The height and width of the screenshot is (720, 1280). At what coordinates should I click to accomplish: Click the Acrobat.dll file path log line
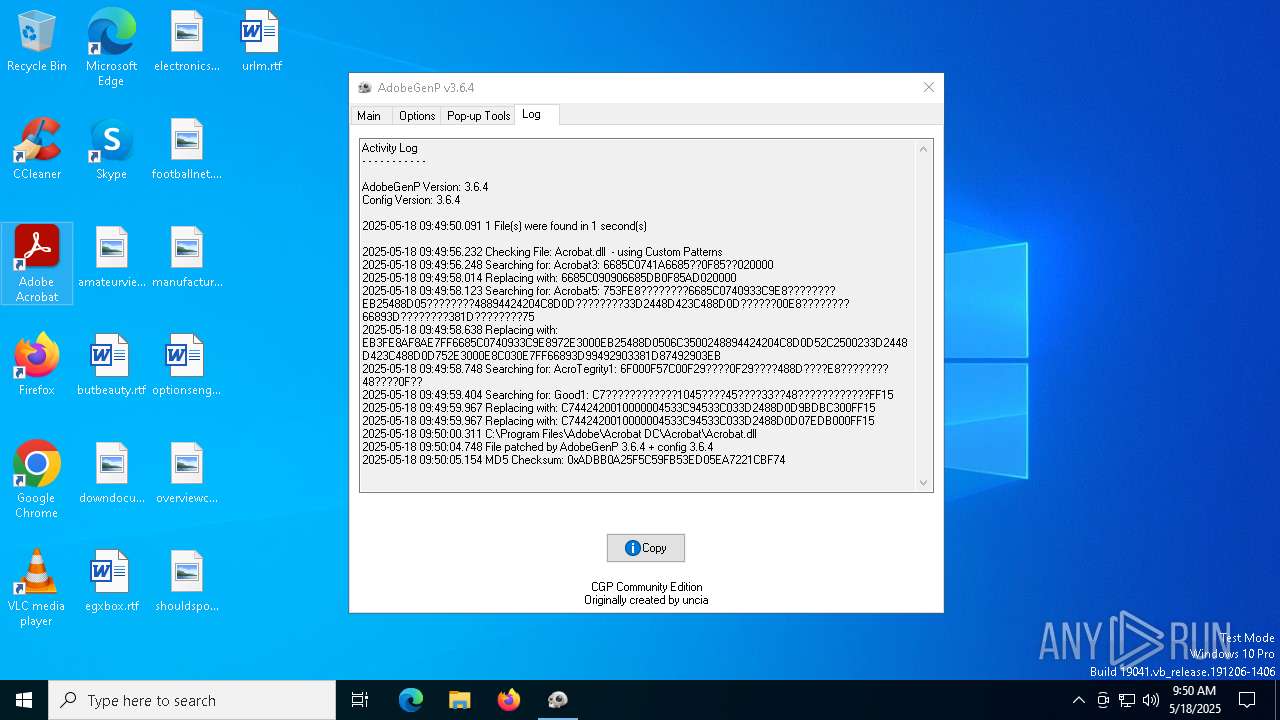pyautogui.click(x=559, y=434)
